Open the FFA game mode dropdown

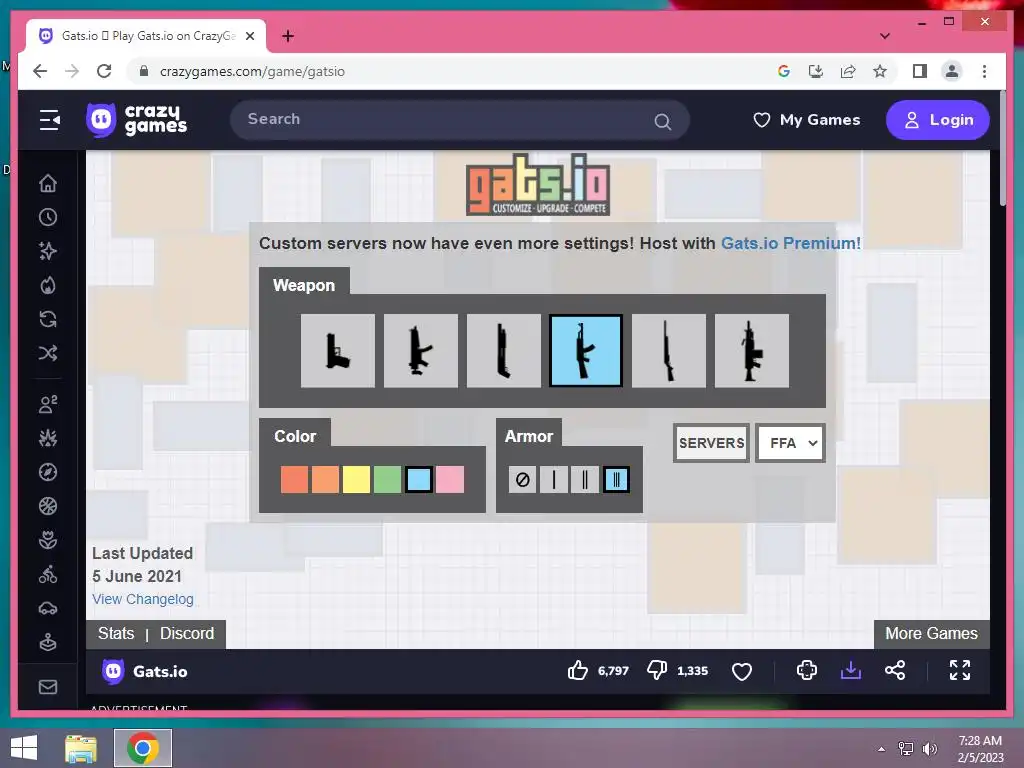click(x=791, y=443)
